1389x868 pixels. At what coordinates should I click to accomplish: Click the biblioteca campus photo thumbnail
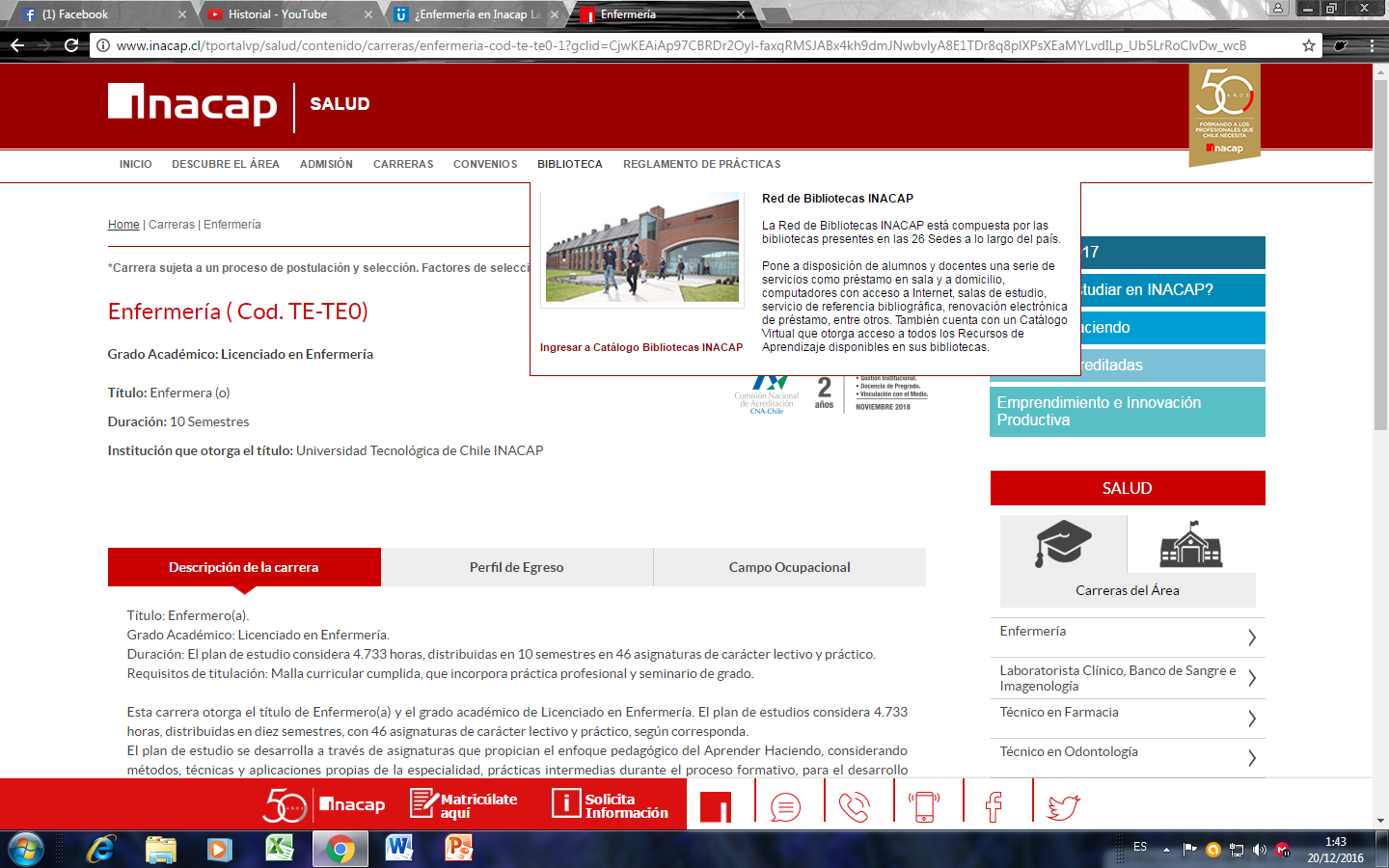tap(642, 247)
